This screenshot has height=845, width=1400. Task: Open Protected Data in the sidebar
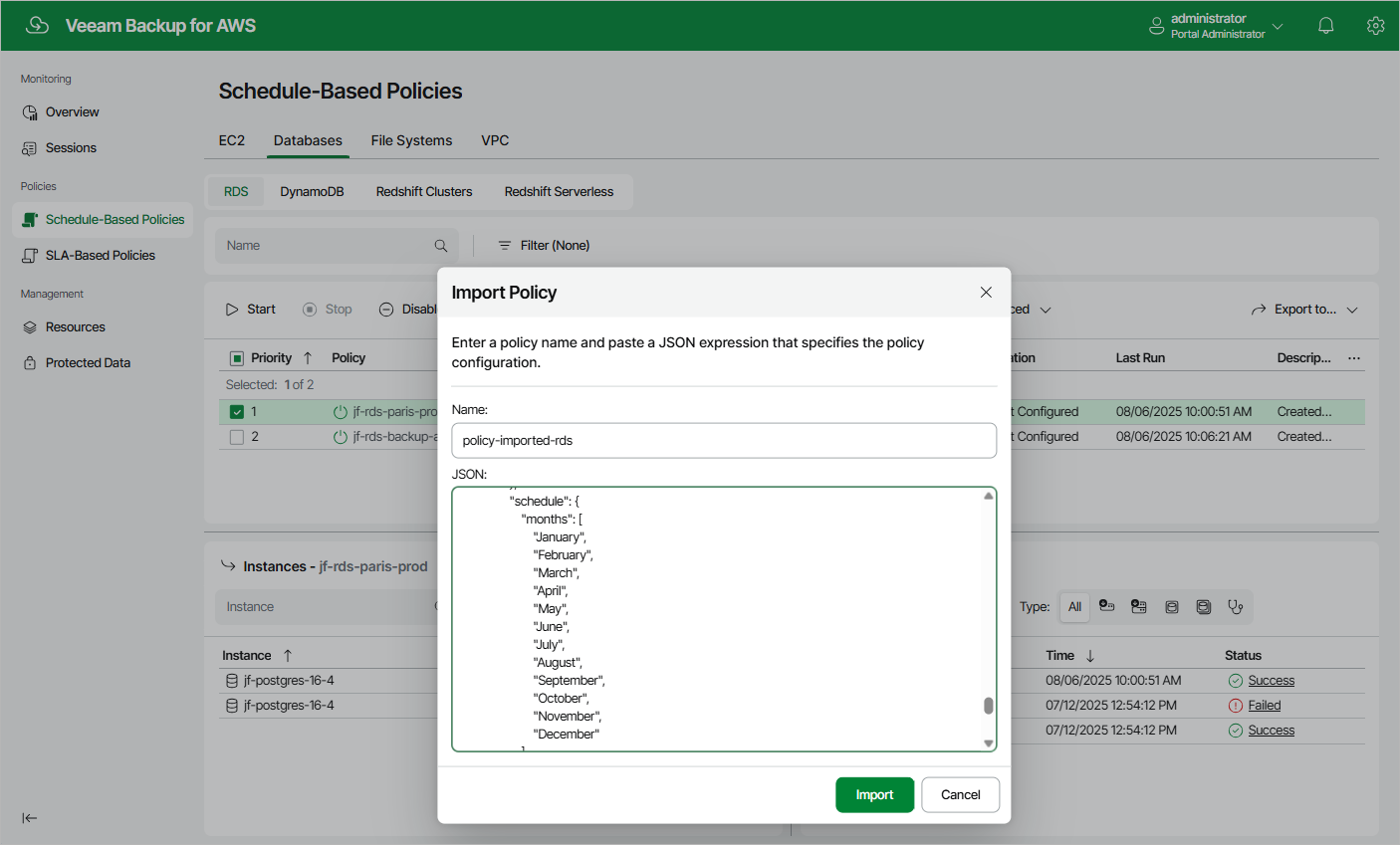click(x=77, y=363)
